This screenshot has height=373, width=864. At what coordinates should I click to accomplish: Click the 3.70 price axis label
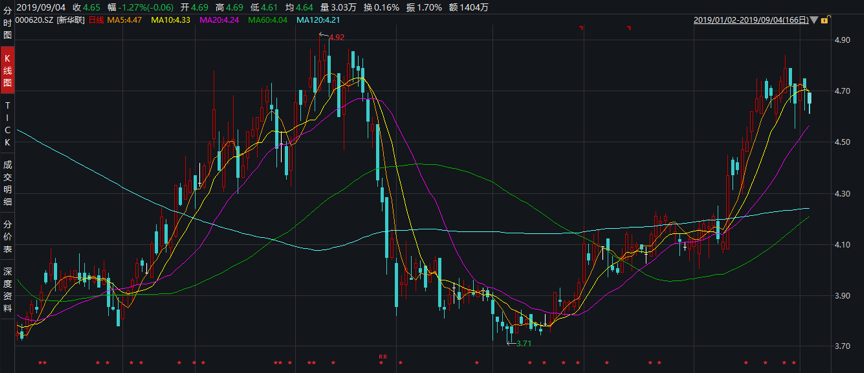coord(843,347)
